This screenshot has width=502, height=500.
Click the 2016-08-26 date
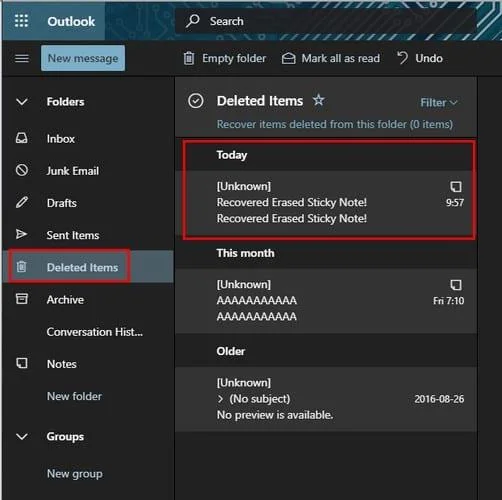439,399
